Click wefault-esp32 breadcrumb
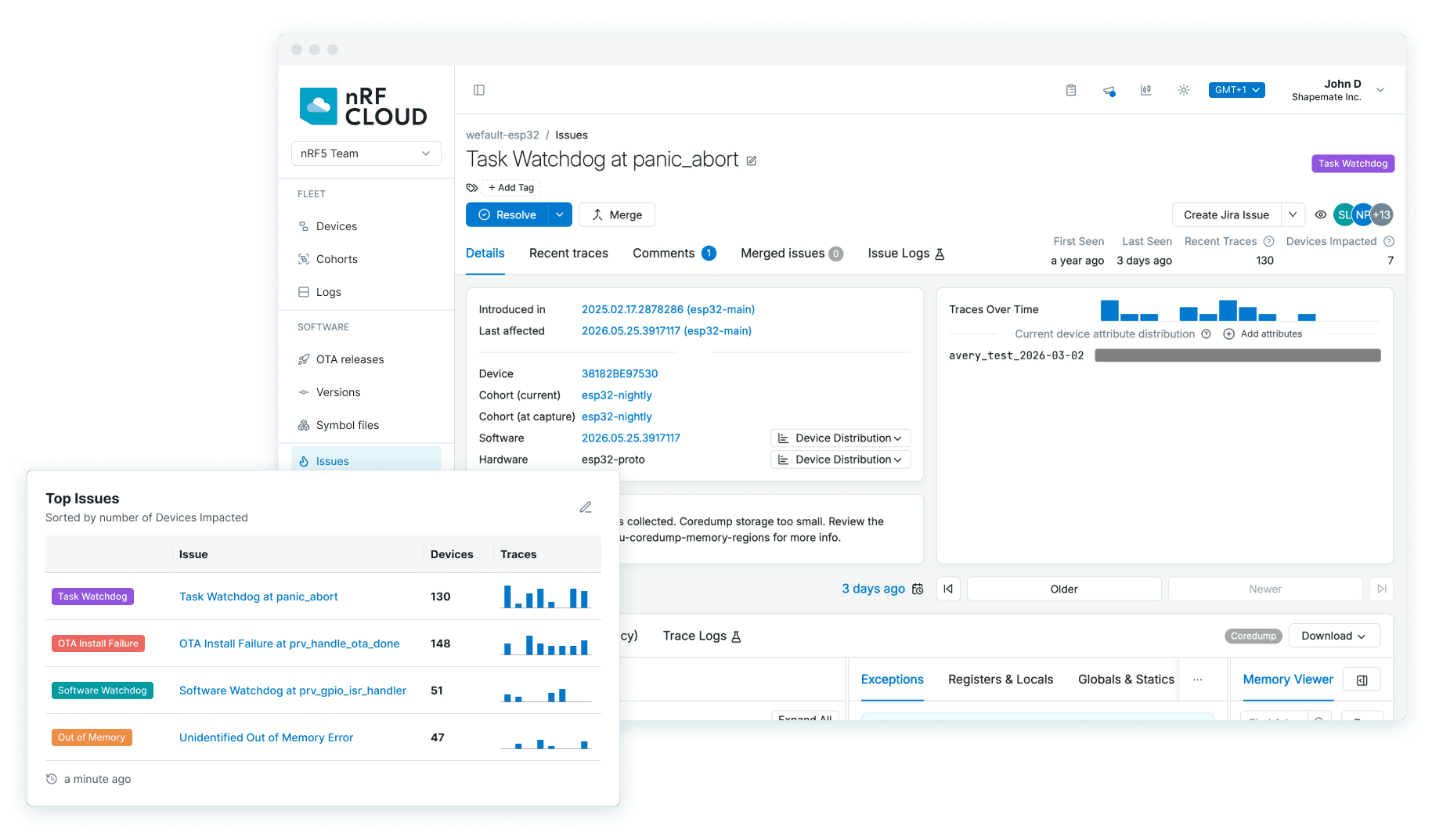The width and height of the screenshot is (1432, 840). click(503, 135)
